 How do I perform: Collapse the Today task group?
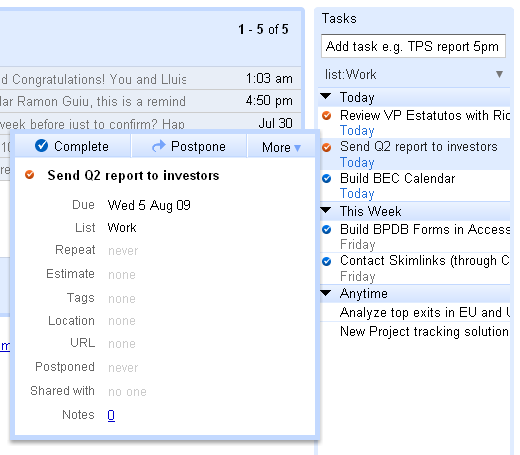[x=325, y=96]
